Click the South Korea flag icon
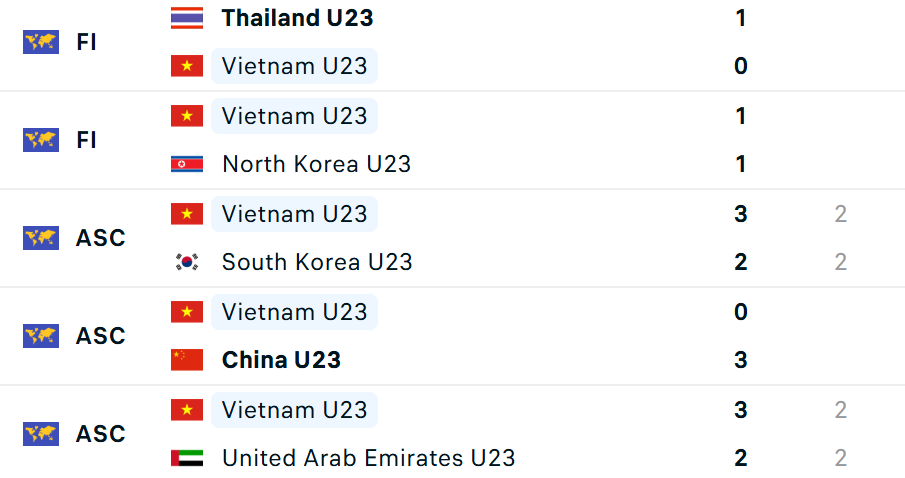The width and height of the screenshot is (905, 478). 187,262
